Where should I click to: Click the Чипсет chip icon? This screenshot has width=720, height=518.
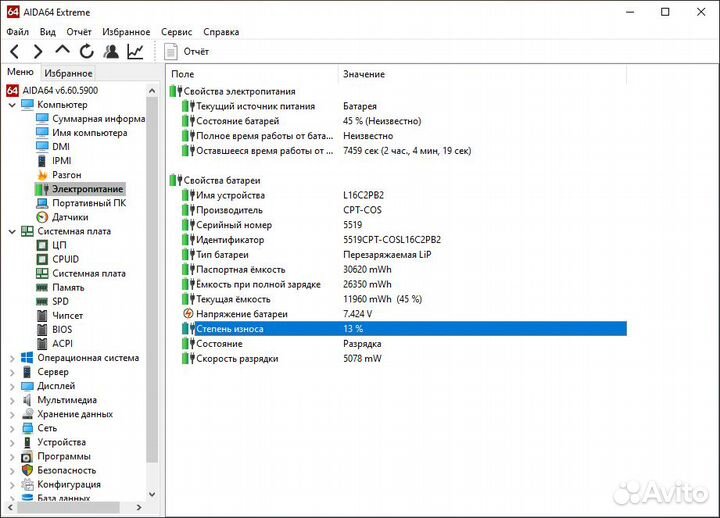(42, 316)
